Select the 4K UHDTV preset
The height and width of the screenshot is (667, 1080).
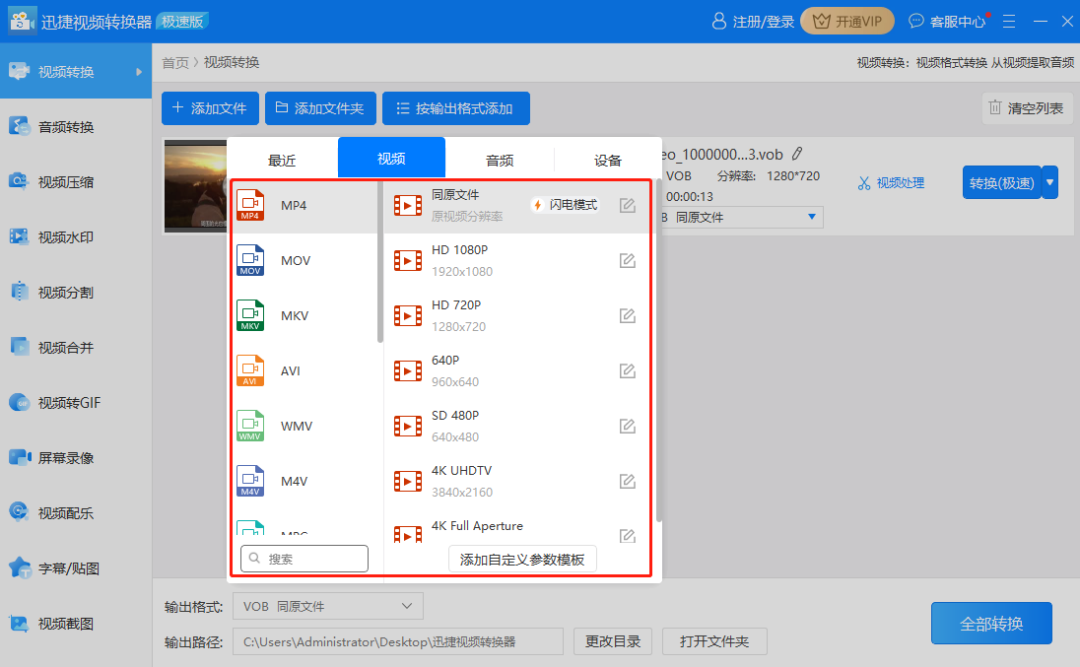point(517,481)
